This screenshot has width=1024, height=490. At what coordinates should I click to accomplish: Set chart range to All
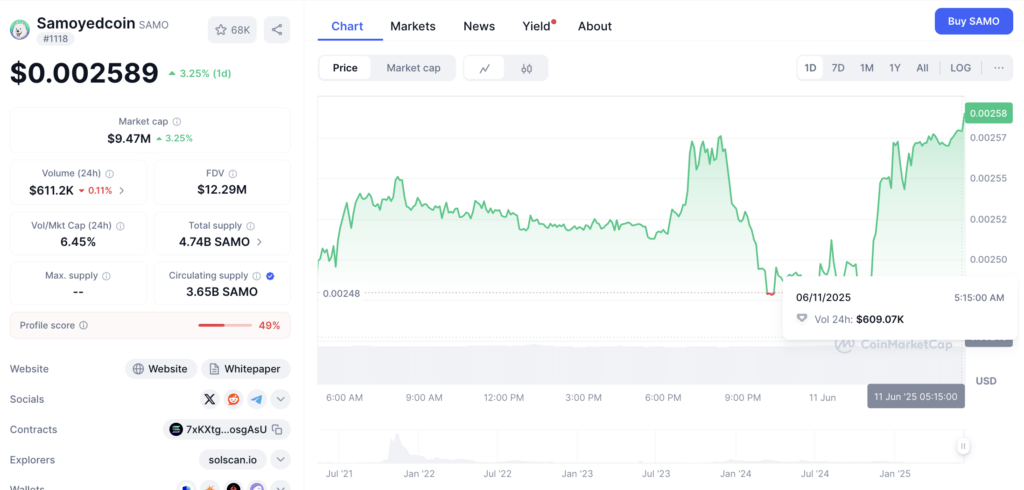(922, 68)
